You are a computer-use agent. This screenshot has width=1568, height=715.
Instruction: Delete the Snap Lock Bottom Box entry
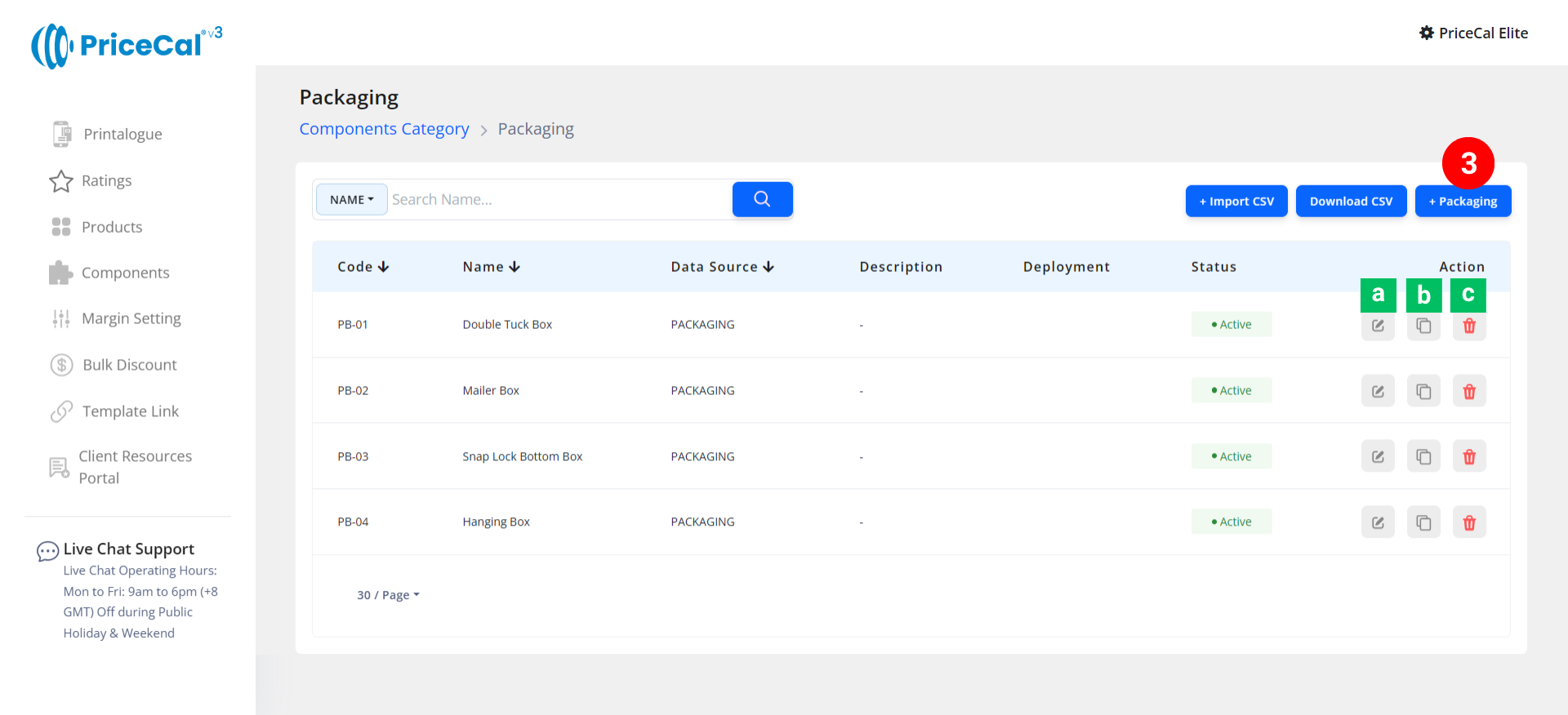(x=1469, y=457)
